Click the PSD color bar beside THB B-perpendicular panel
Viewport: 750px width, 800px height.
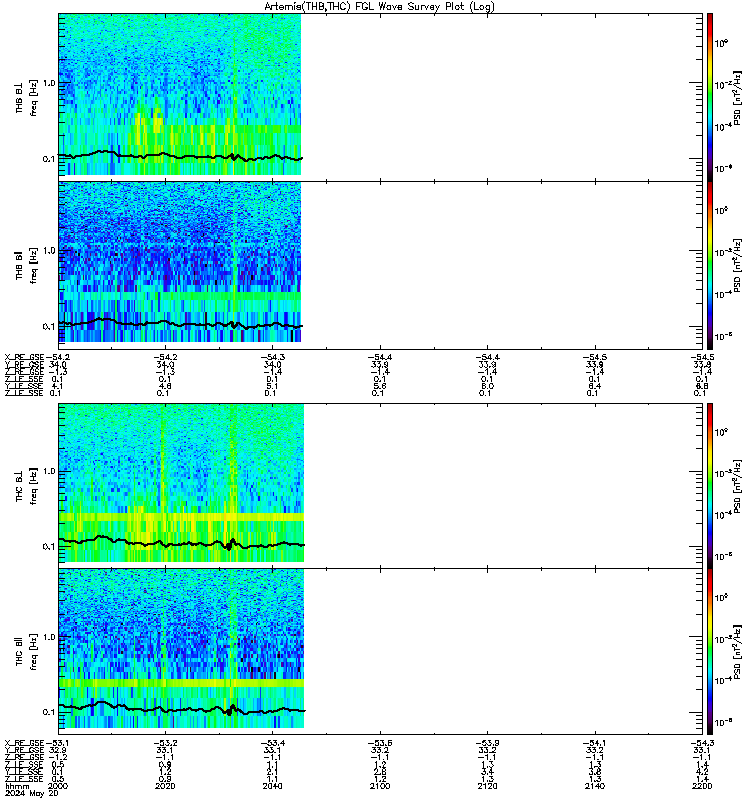(710, 97)
